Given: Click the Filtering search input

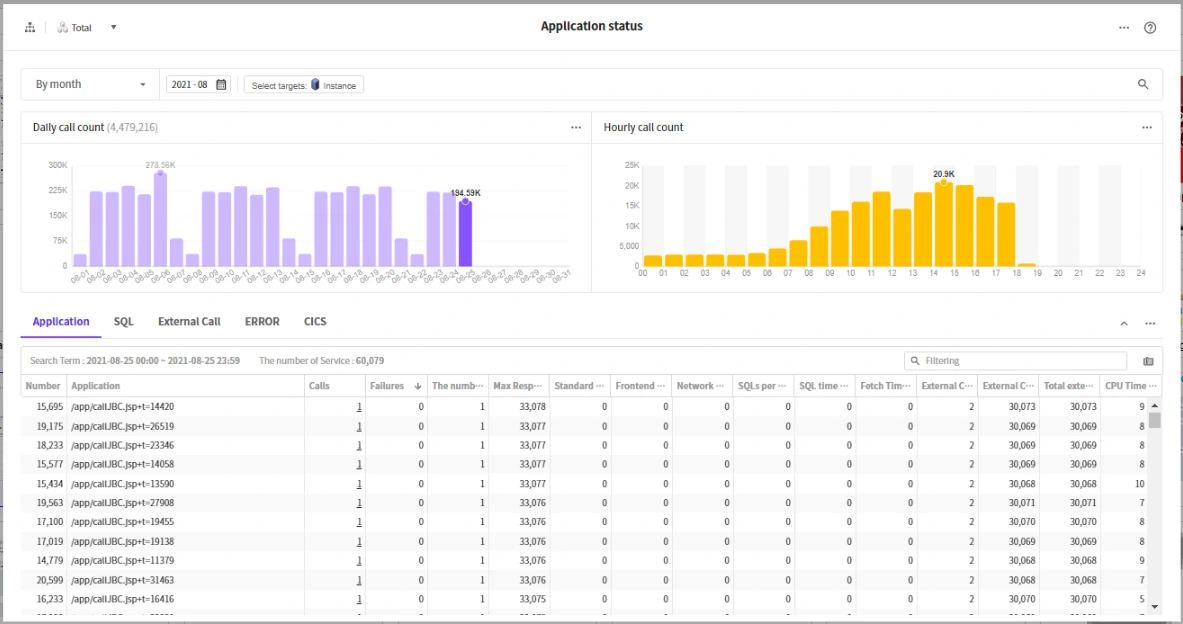Looking at the screenshot, I should point(1016,361).
